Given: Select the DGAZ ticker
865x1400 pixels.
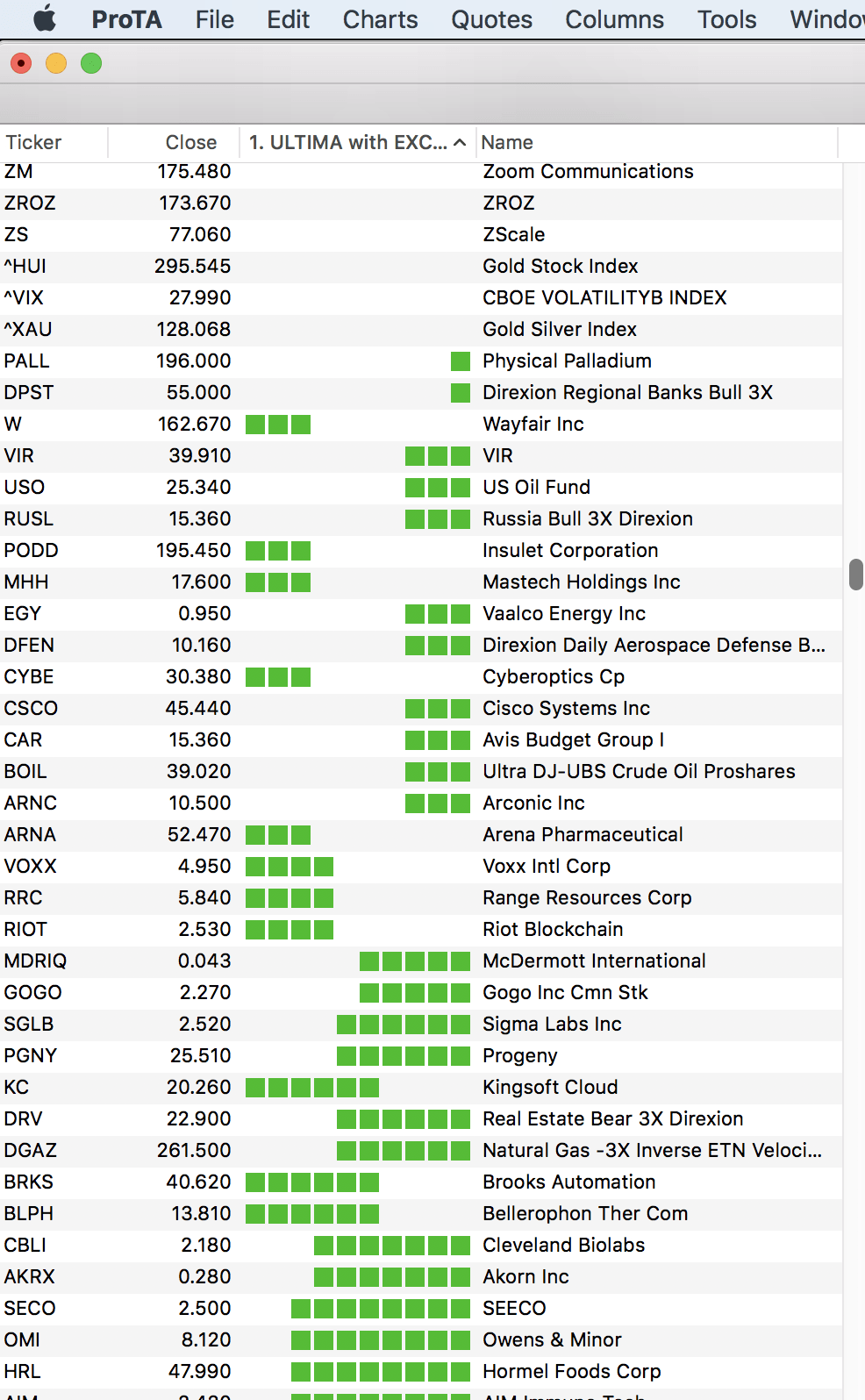Looking at the screenshot, I should click(x=31, y=1150).
